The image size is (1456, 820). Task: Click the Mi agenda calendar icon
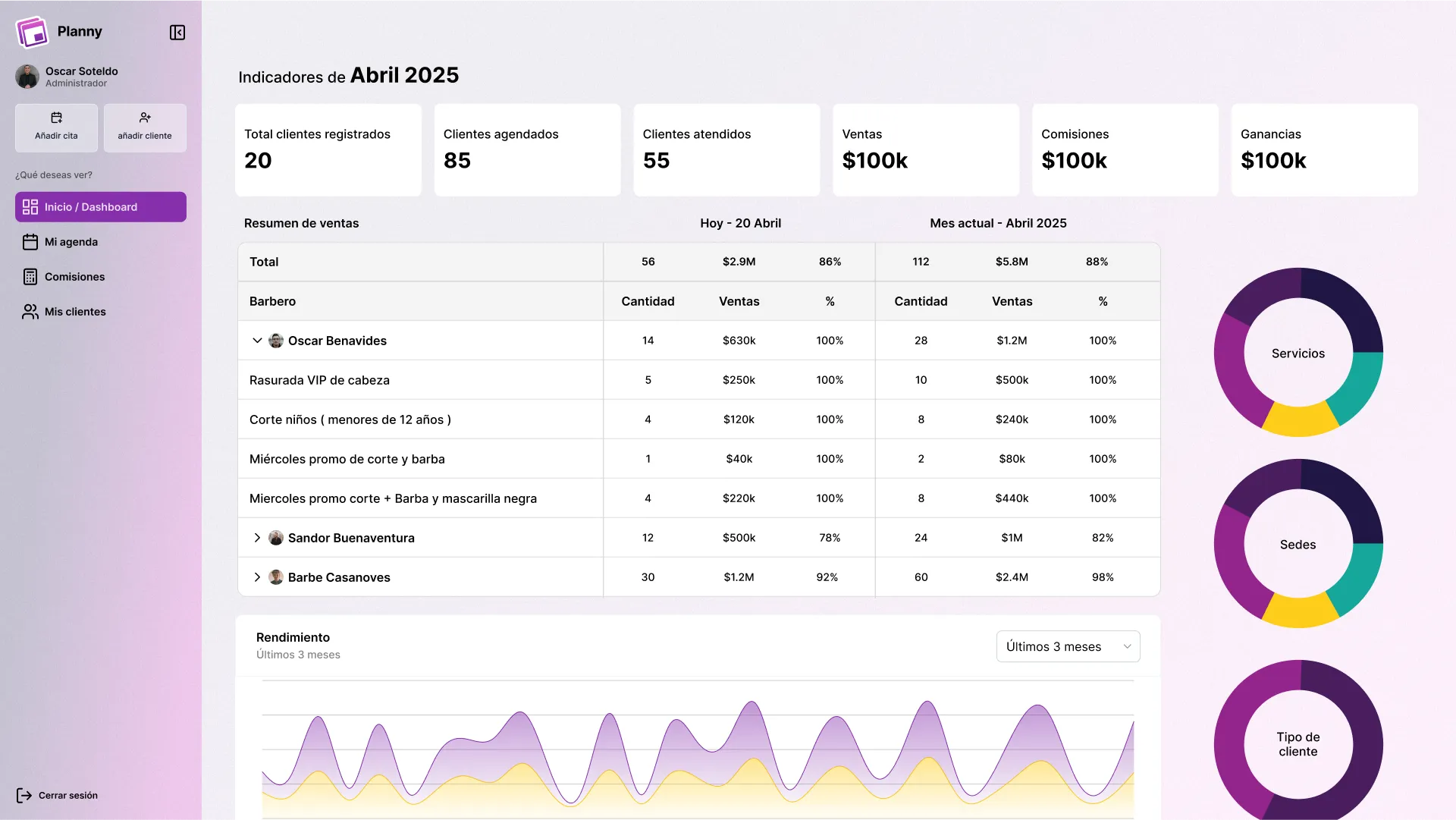click(30, 242)
